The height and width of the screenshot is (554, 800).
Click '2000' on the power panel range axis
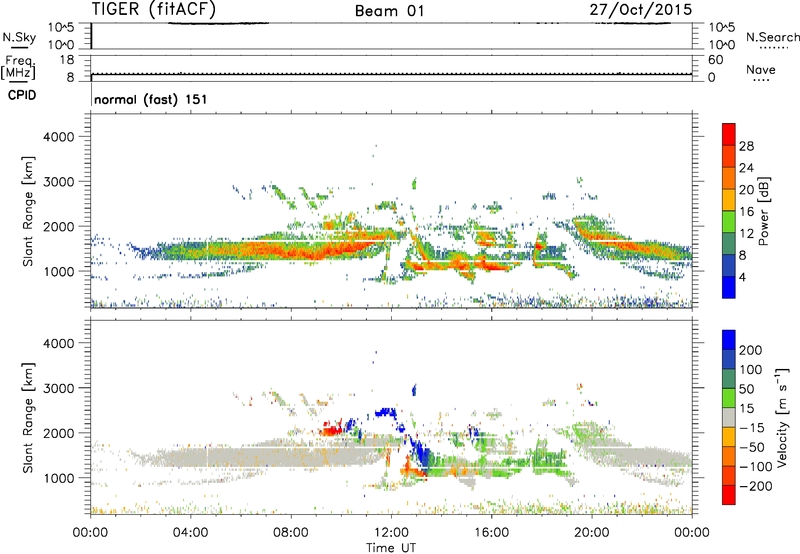point(59,226)
